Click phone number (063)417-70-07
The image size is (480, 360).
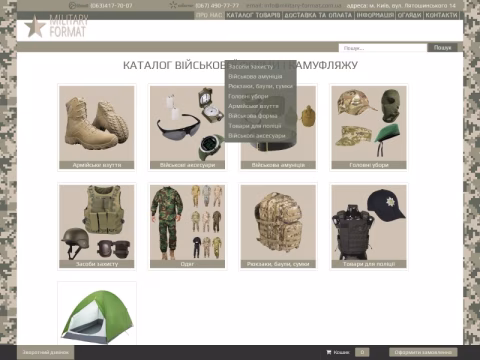pos(111,6)
